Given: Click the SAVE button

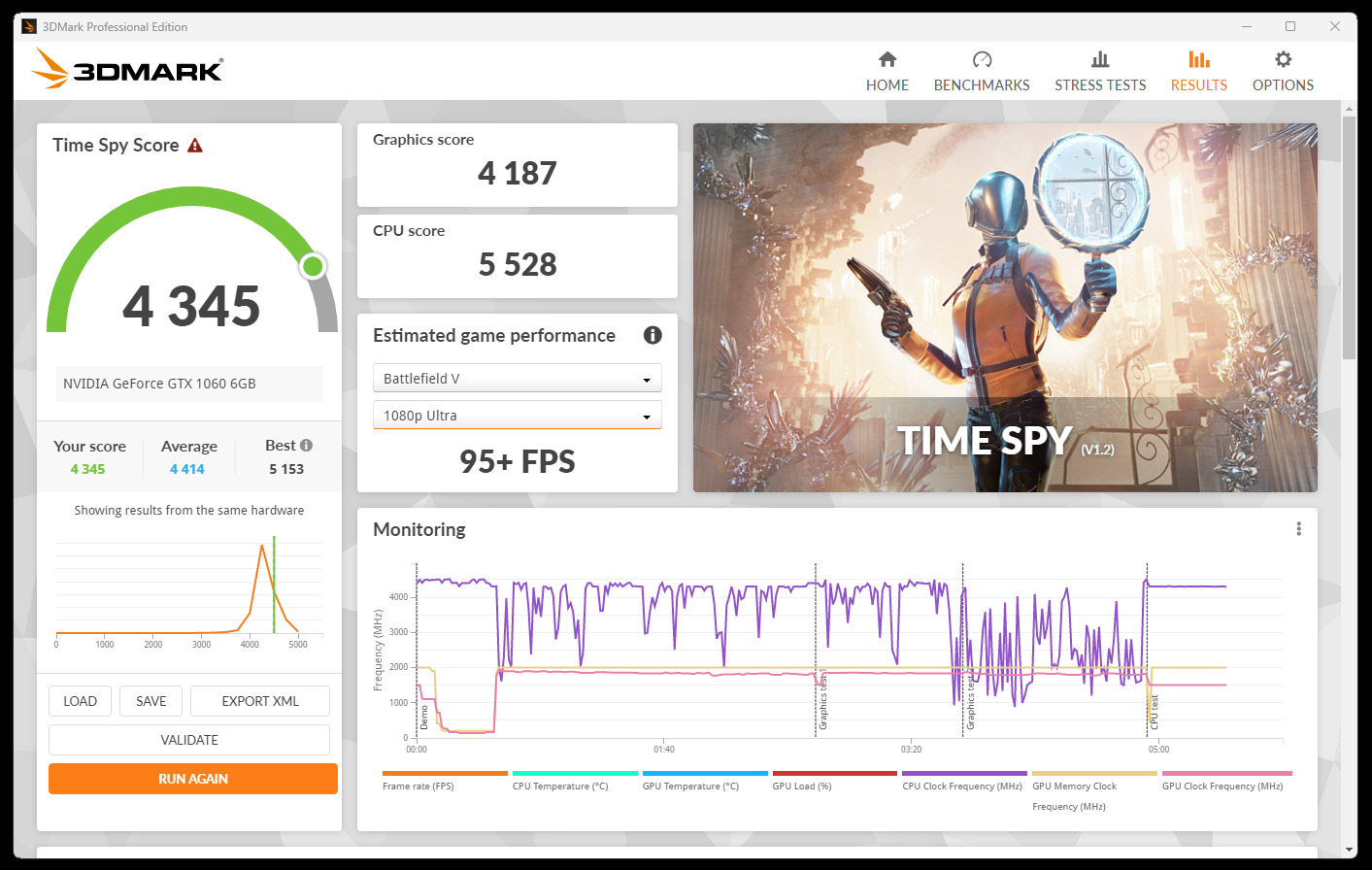Looking at the screenshot, I should pyautogui.click(x=151, y=701).
